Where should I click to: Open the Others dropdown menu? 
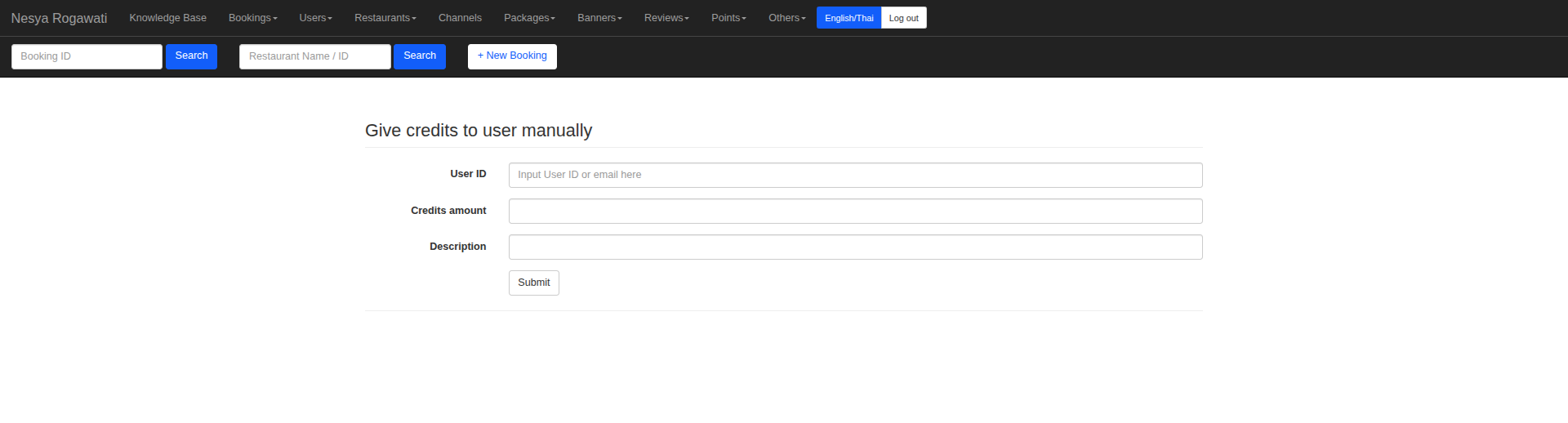(x=786, y=18)
